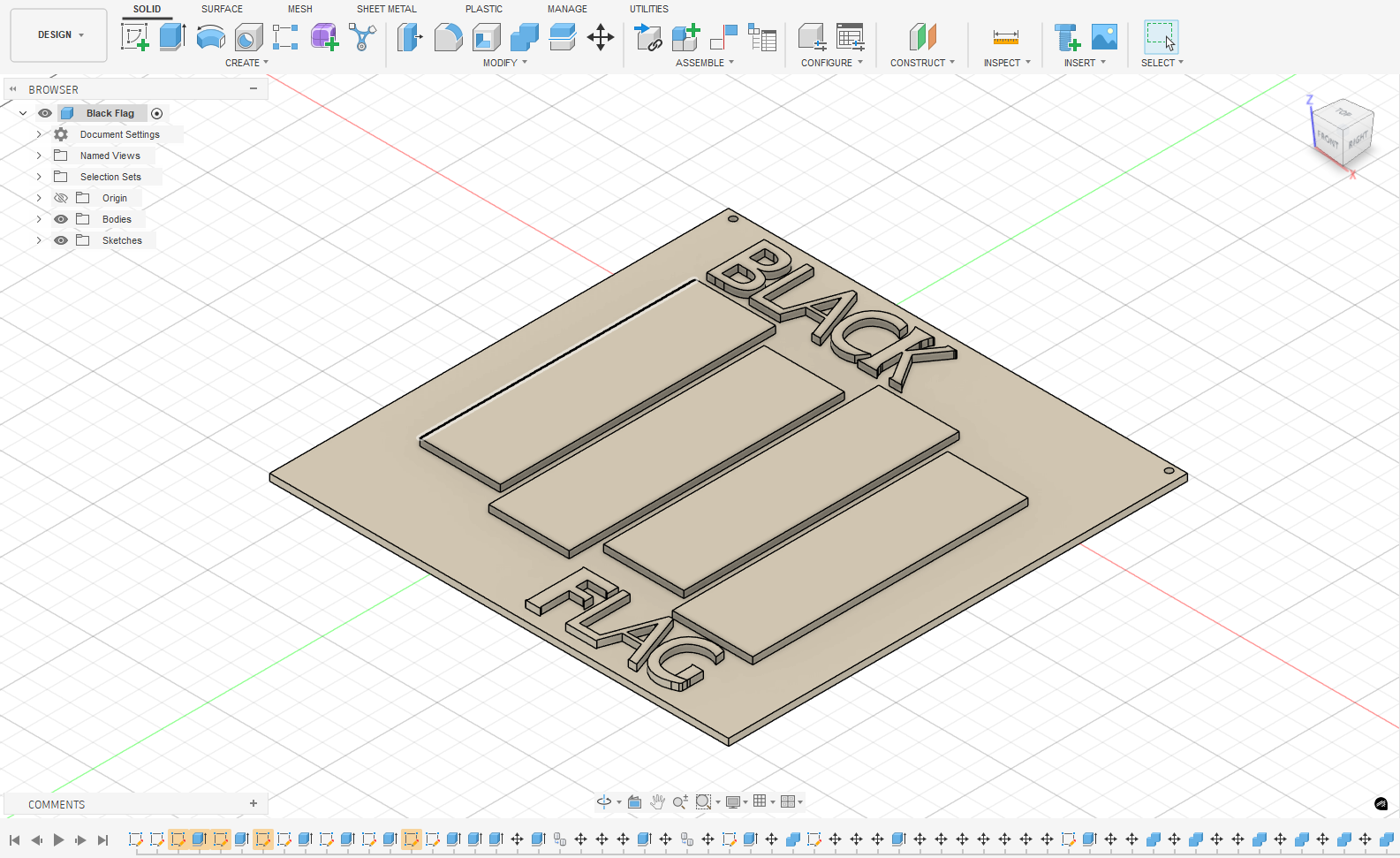The height and width of the screenshot is (858, 1400).
Task: Open the MODIFY menu dropdown
Action: click(x=505, y=63)
